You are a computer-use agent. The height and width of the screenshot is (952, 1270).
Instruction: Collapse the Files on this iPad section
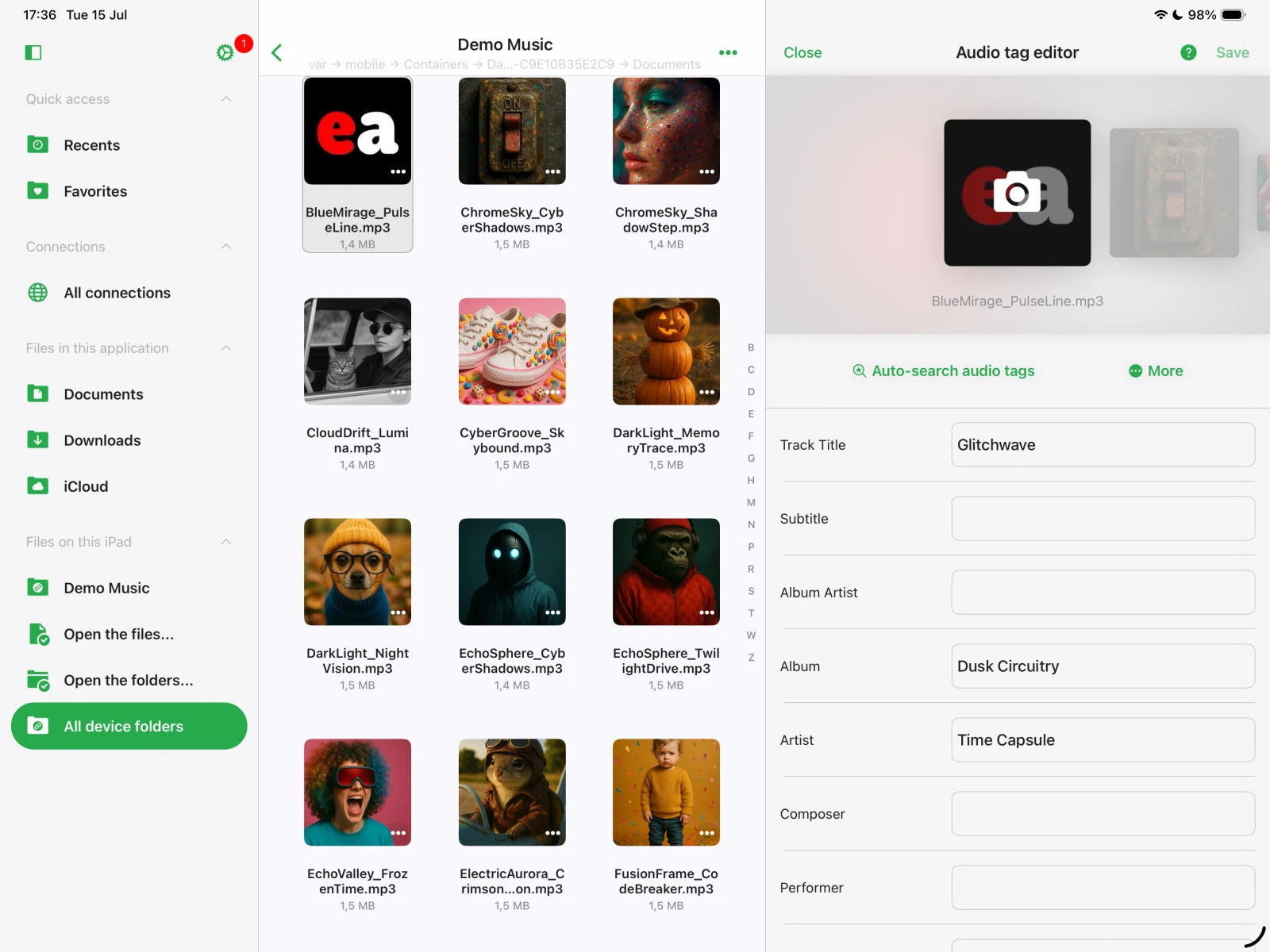[x=226, y=542]
